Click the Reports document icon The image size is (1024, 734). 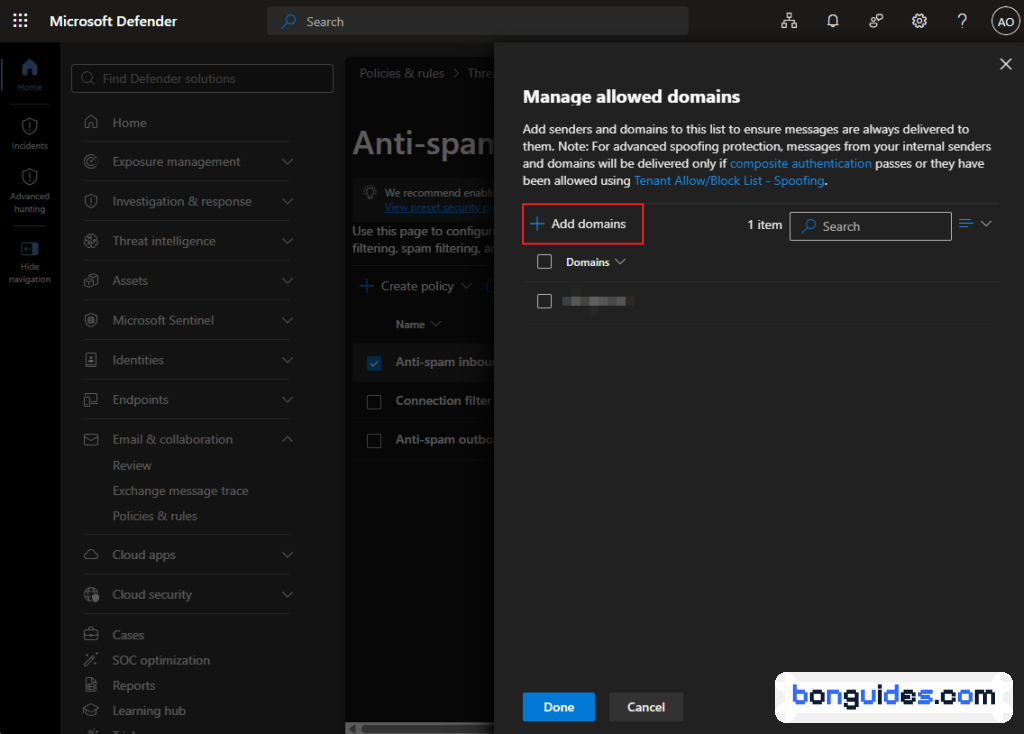pos(91,685)
